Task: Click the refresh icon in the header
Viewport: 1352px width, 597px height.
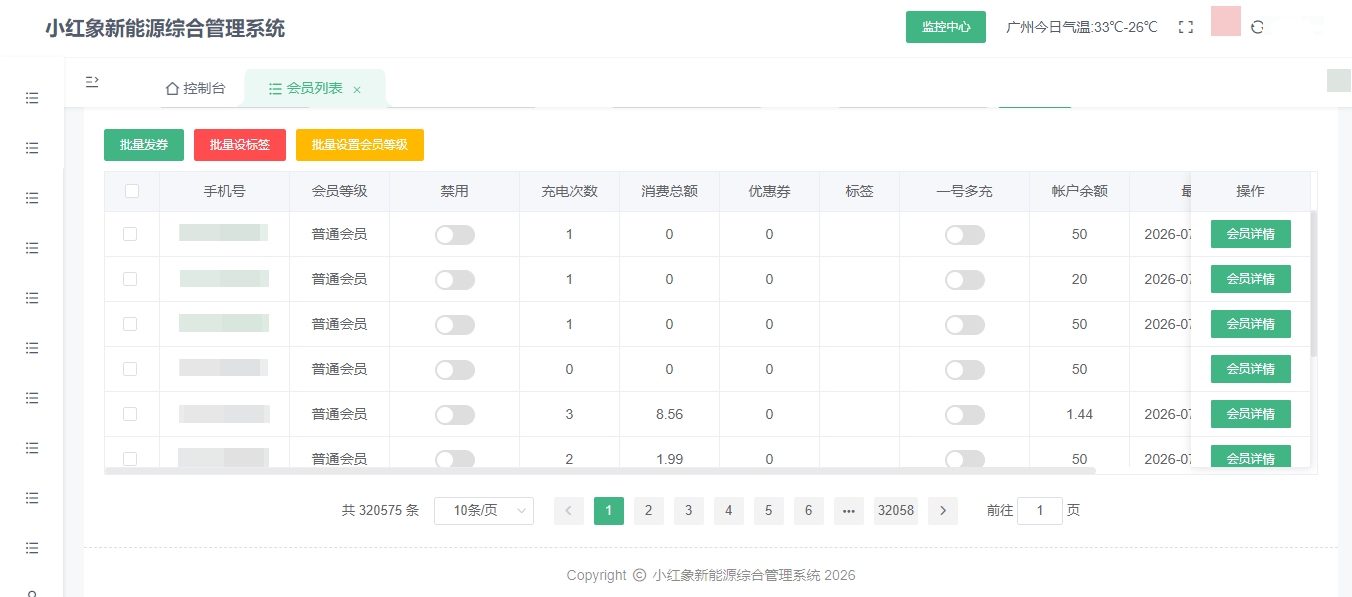Action: click(1257, 27)
